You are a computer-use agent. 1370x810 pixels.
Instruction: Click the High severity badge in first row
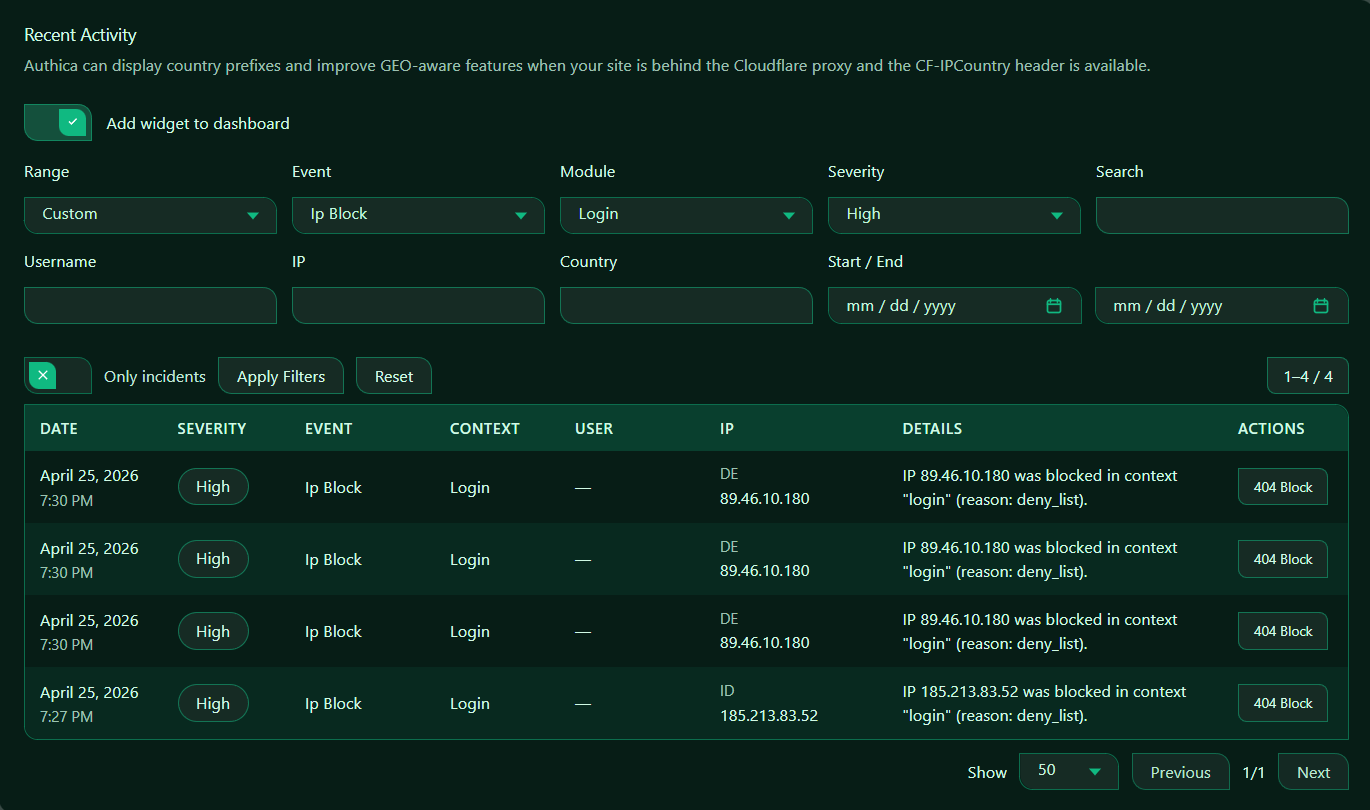tap(213, 487)
